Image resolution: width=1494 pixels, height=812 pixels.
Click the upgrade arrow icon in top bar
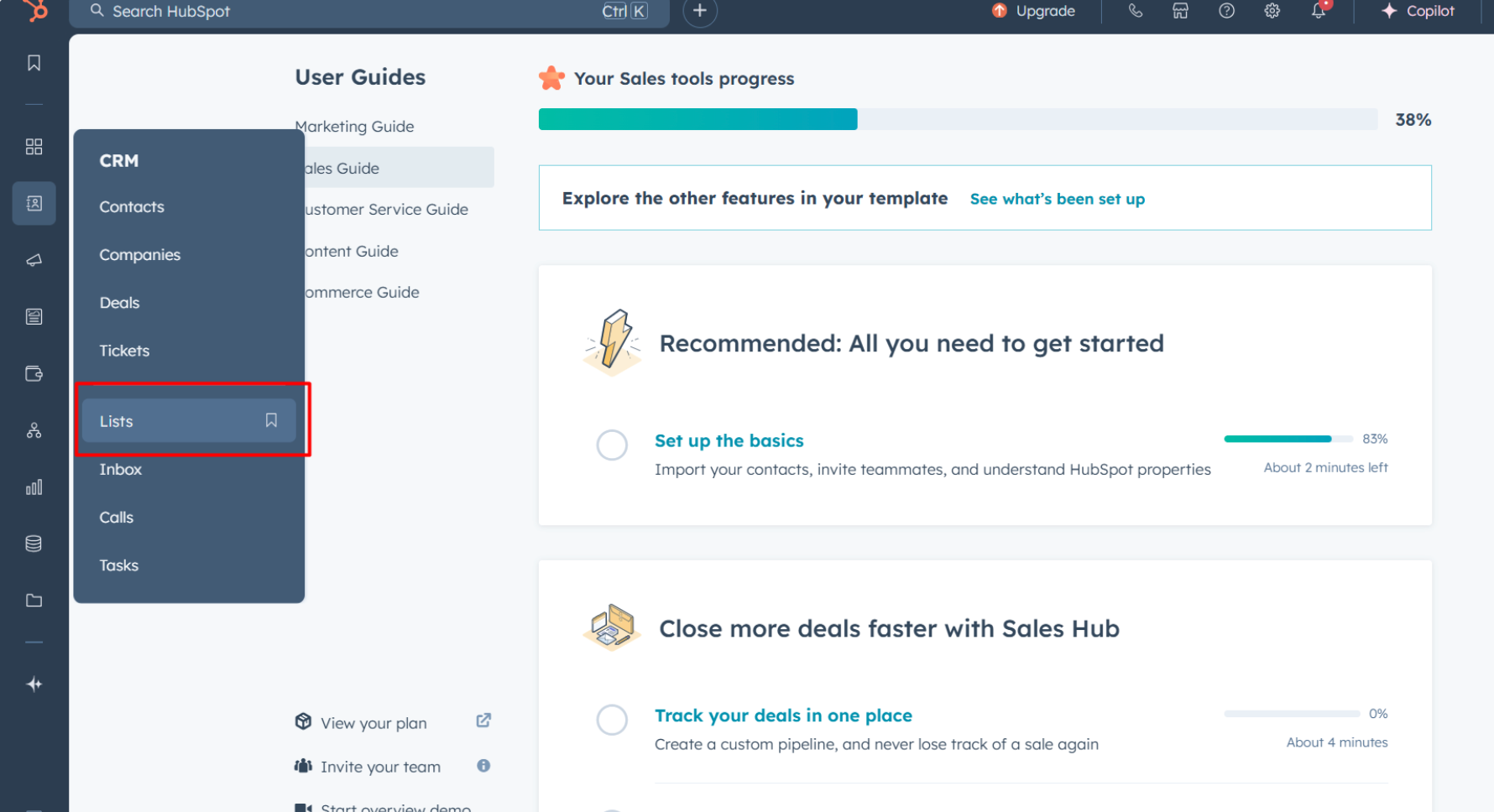coord(999,11)
